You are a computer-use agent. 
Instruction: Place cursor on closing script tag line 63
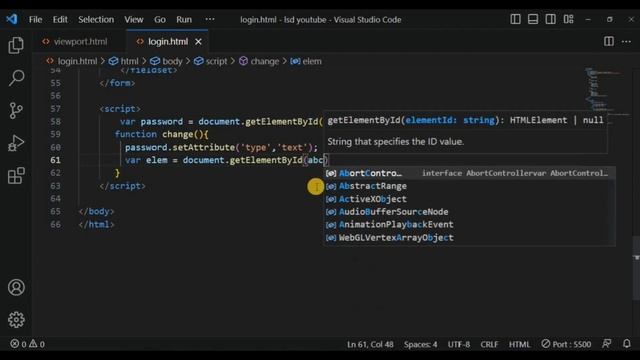[x=122, y=186]
